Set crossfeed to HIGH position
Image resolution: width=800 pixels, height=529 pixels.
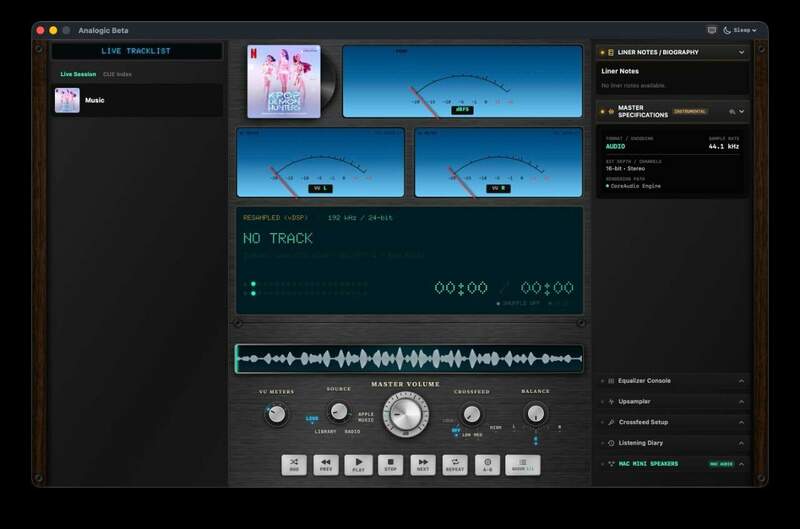tap(495, 427)
